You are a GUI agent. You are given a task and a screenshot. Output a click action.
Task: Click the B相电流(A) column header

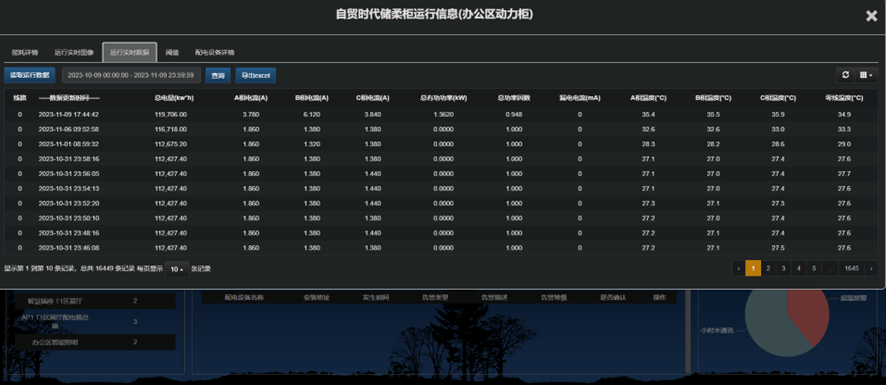[312, 98]
